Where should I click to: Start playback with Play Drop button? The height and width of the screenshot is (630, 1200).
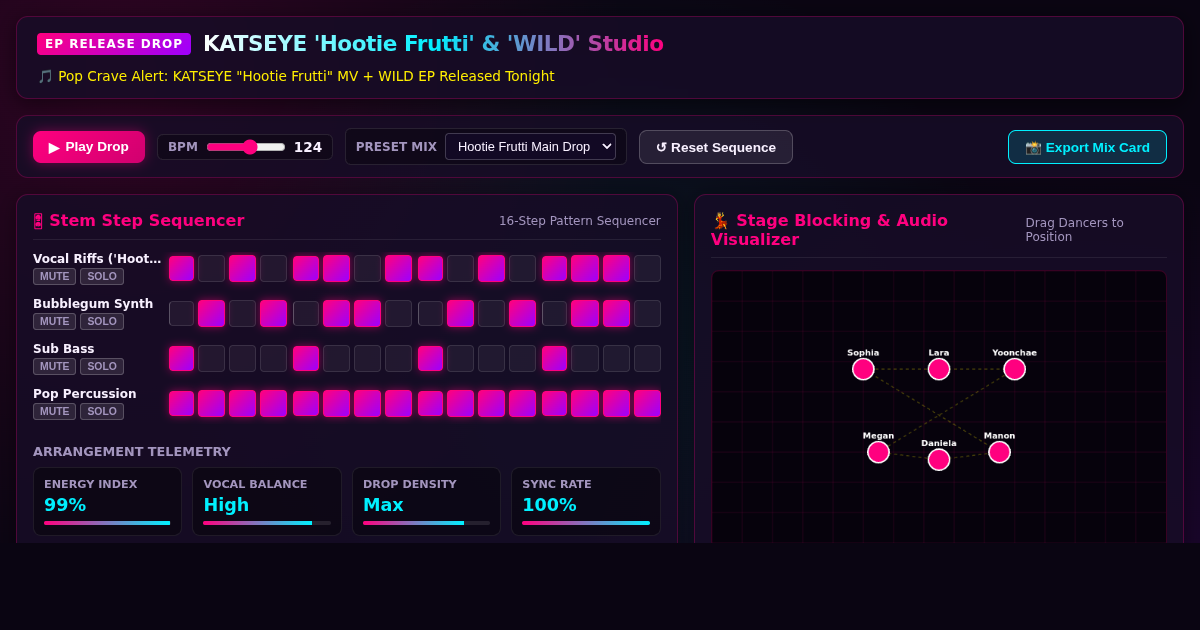(x=89, y=147)
